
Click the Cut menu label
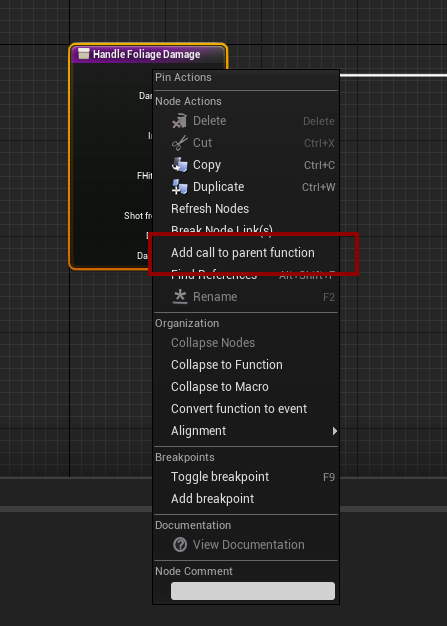coord(202,143)
